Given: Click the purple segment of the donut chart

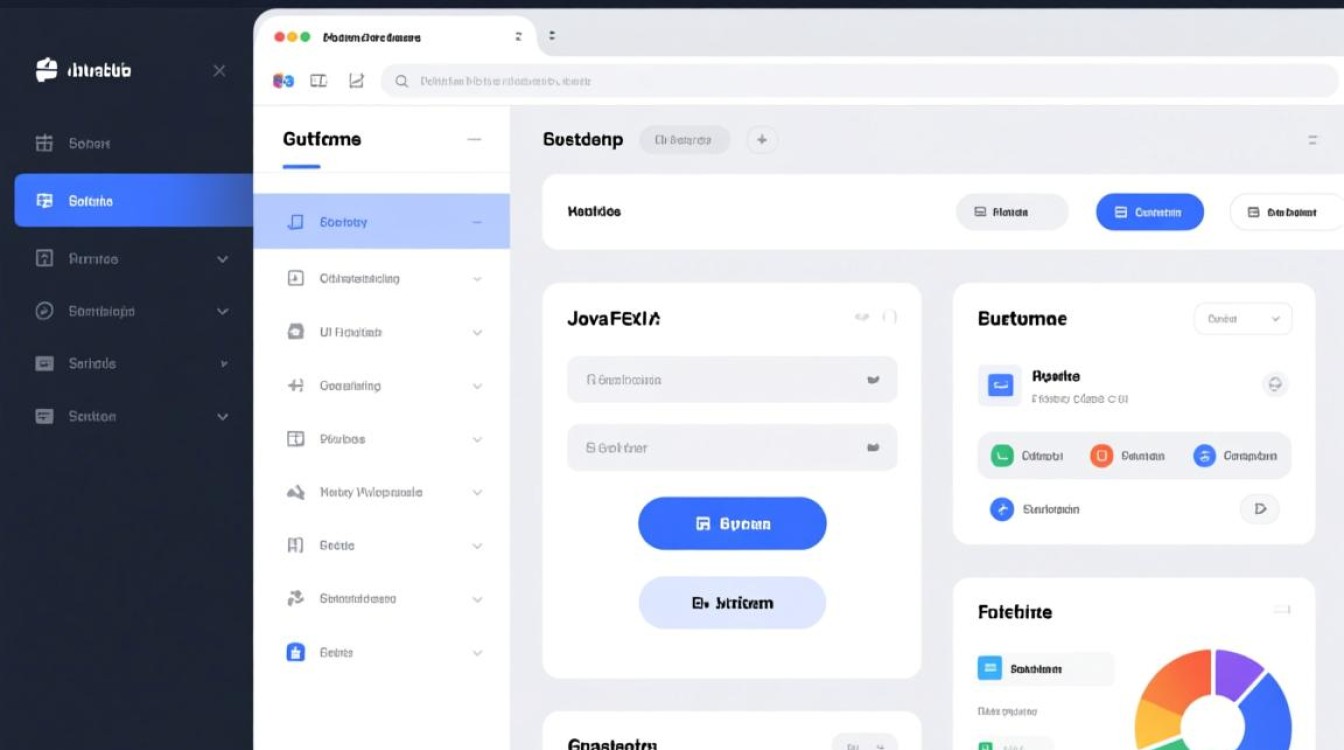Looking at the screenshot, I should 1236,670.
